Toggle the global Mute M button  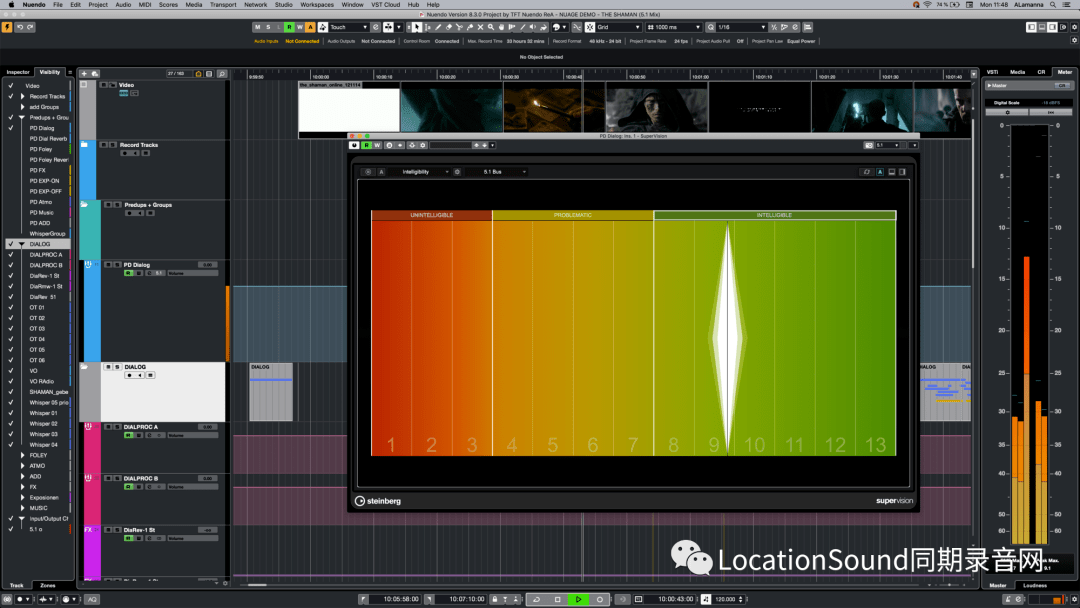[258, 28]
